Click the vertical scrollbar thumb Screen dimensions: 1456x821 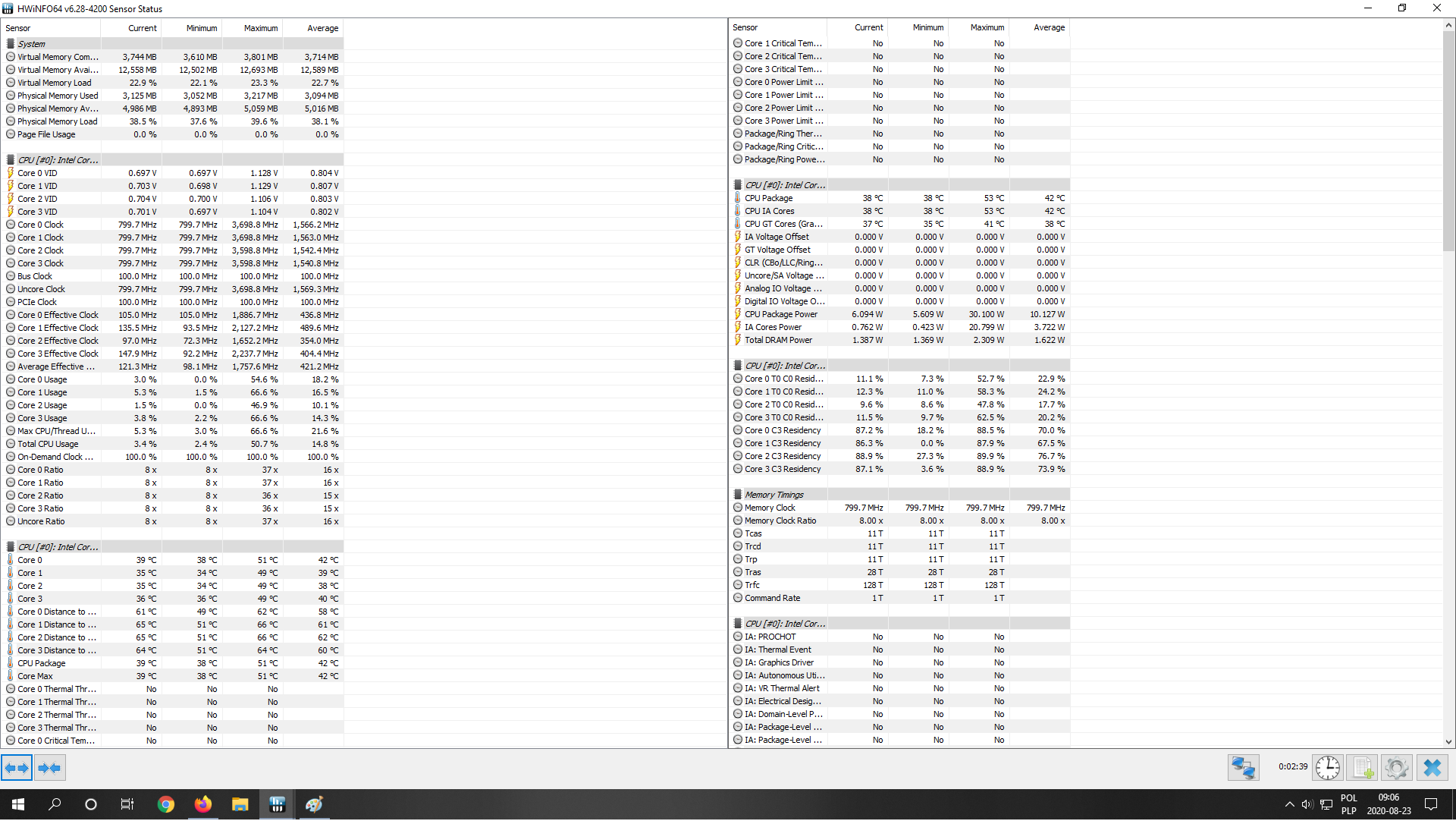[x=1448, y=141]
